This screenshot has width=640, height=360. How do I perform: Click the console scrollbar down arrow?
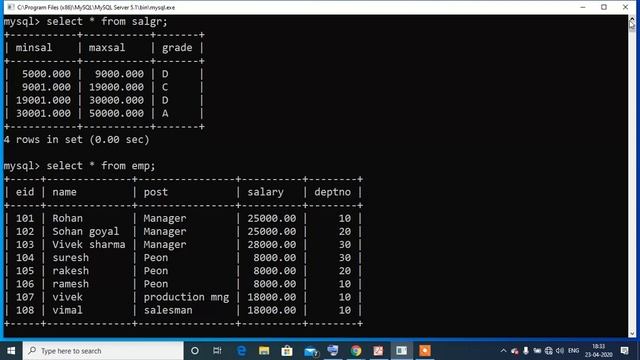pyautogui.click(x=632, y=333)
